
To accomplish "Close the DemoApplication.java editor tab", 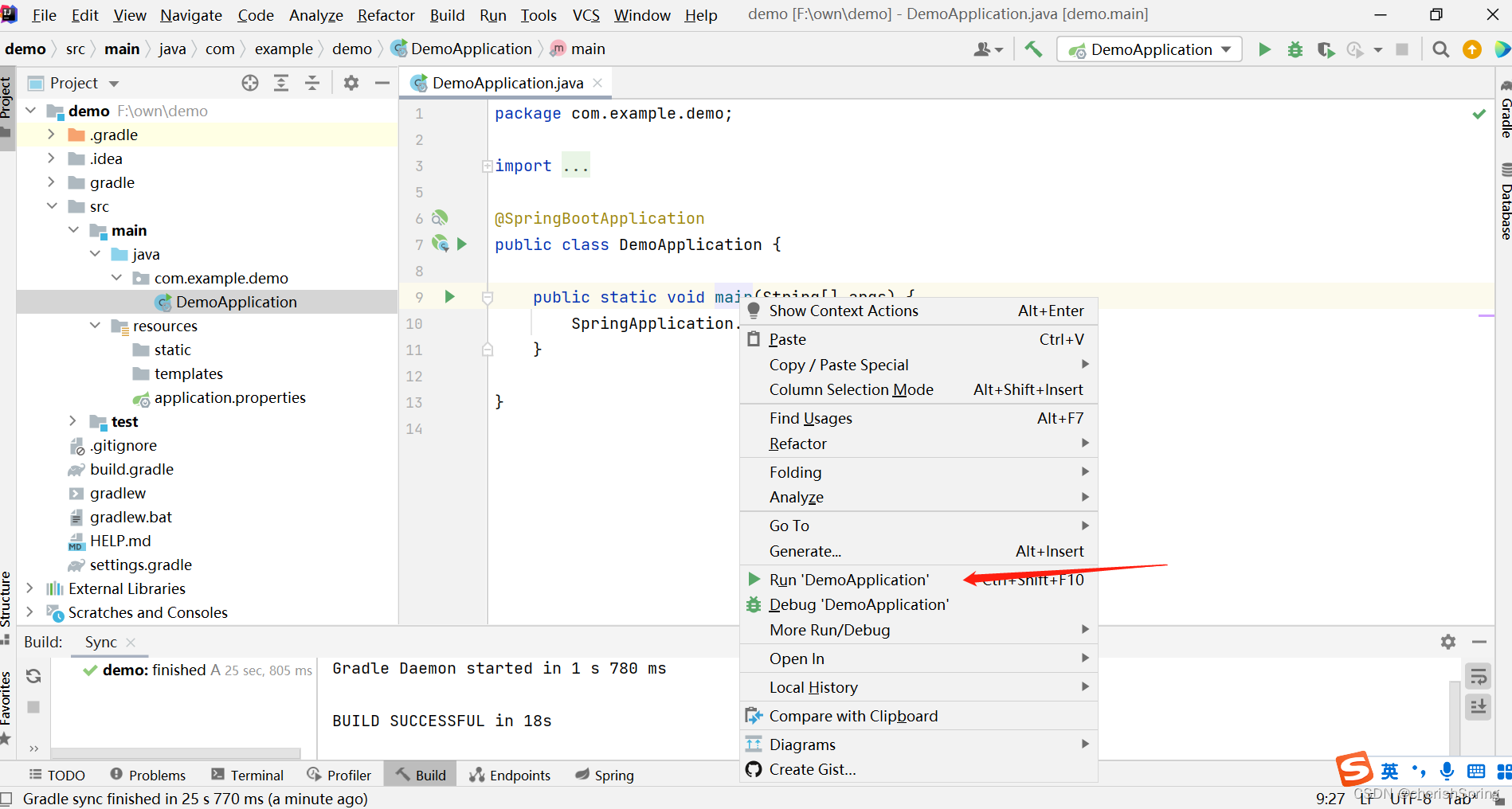I will (x=597, y=83).
